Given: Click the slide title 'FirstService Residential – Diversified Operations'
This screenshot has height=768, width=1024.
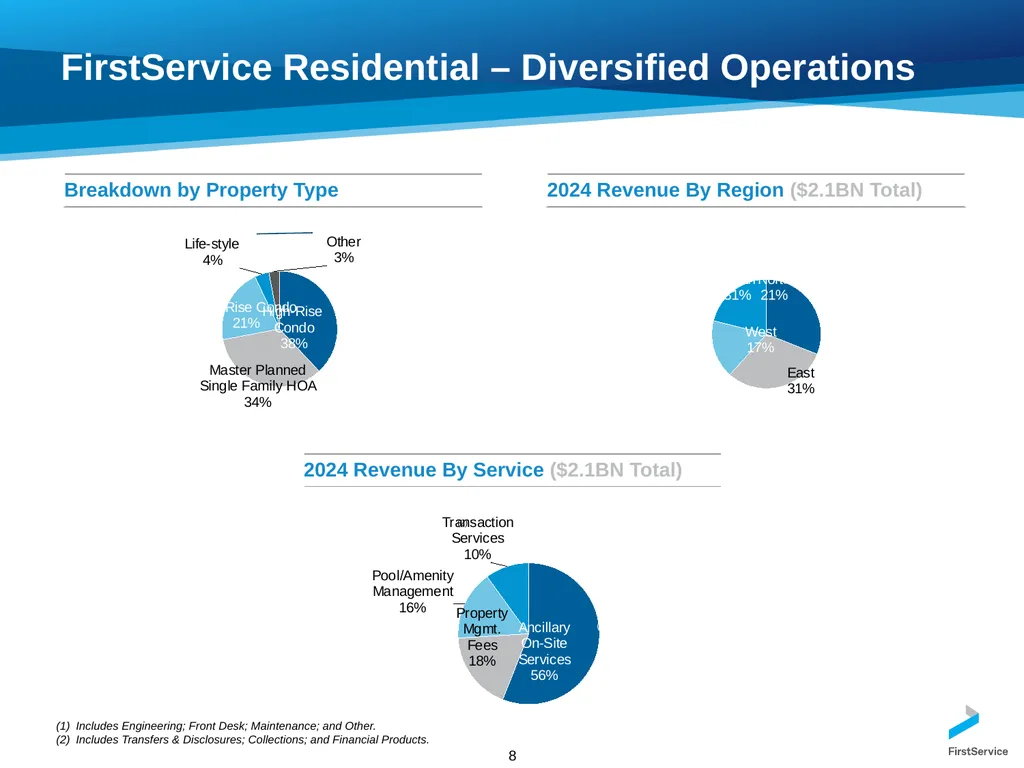Looking at the screenshot, I should click(x=488, y=67).
